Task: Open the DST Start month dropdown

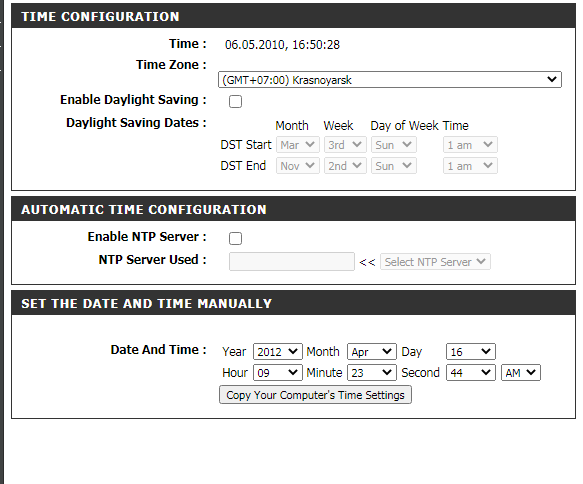Action: click(297, 145)
